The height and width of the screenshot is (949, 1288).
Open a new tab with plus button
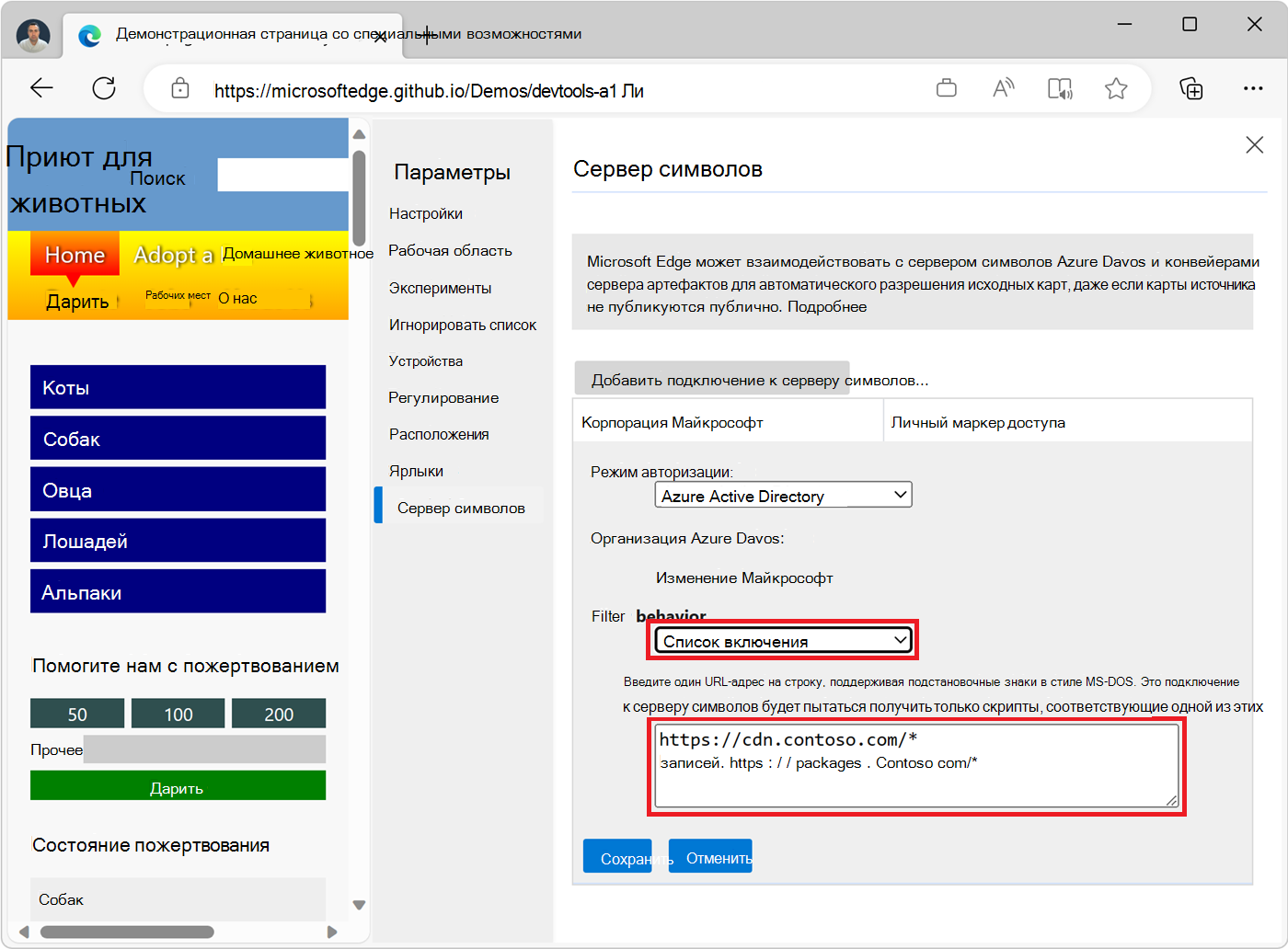(x=427, y=35)
